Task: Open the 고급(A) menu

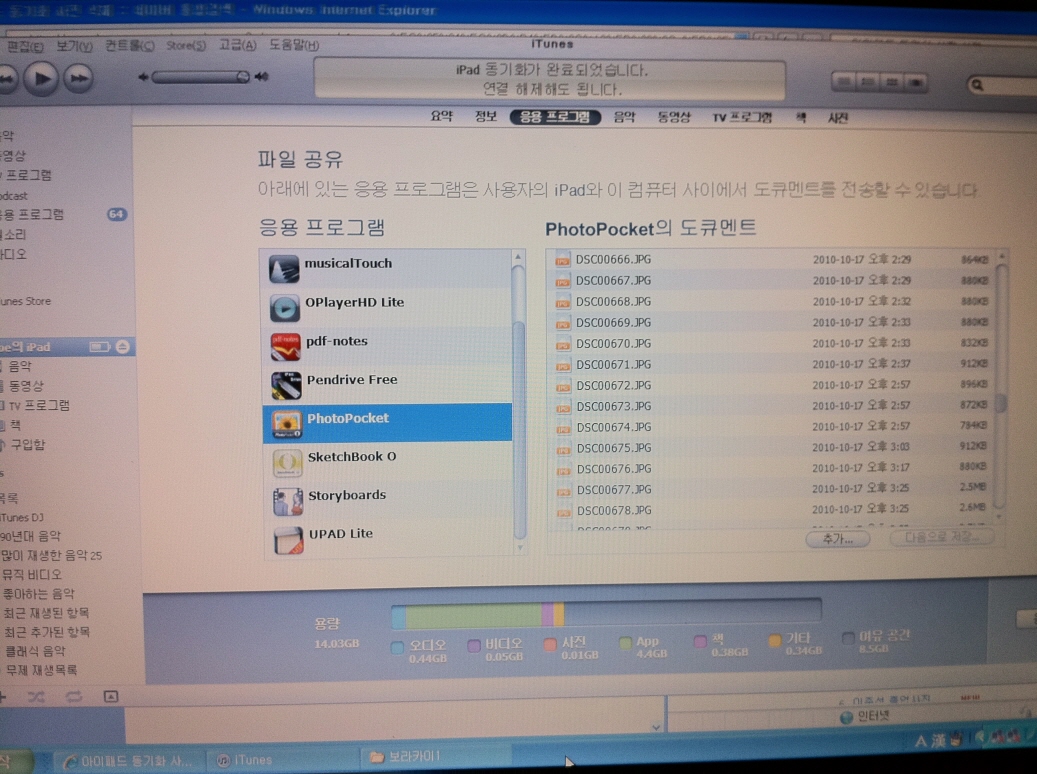Action: coord(237,45)
